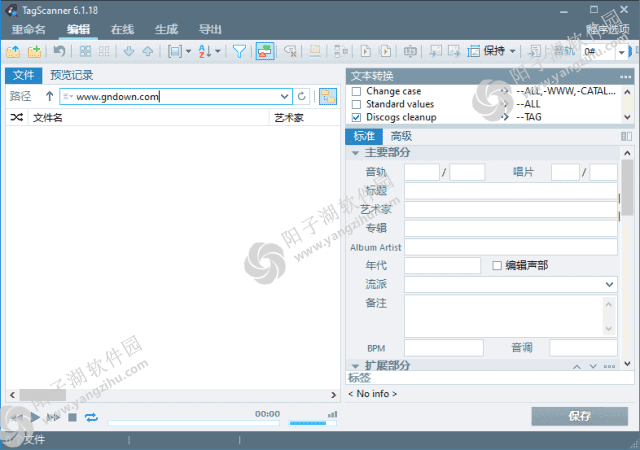This screenshot has height=450, width=640.
Task: Click the volume bars icon
Action: pos(333,414)
